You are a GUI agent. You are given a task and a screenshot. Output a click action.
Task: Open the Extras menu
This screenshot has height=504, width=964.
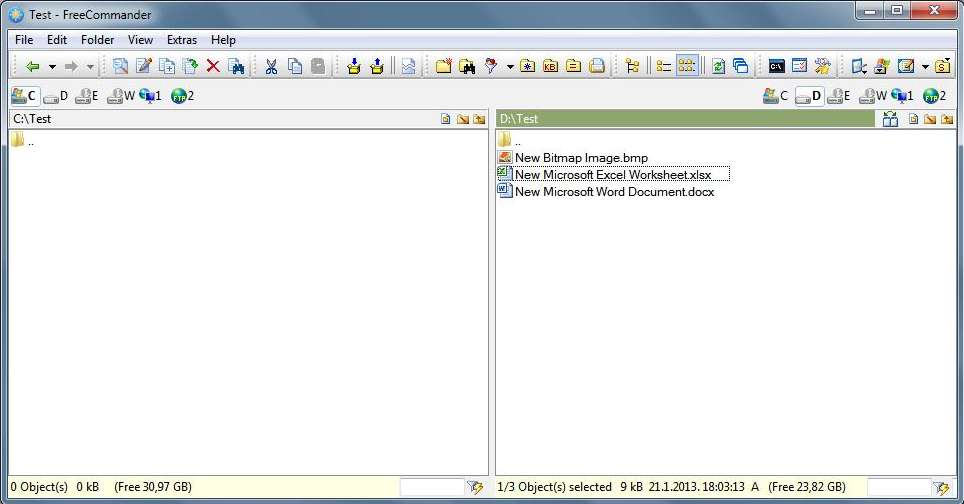coord(182,40)
